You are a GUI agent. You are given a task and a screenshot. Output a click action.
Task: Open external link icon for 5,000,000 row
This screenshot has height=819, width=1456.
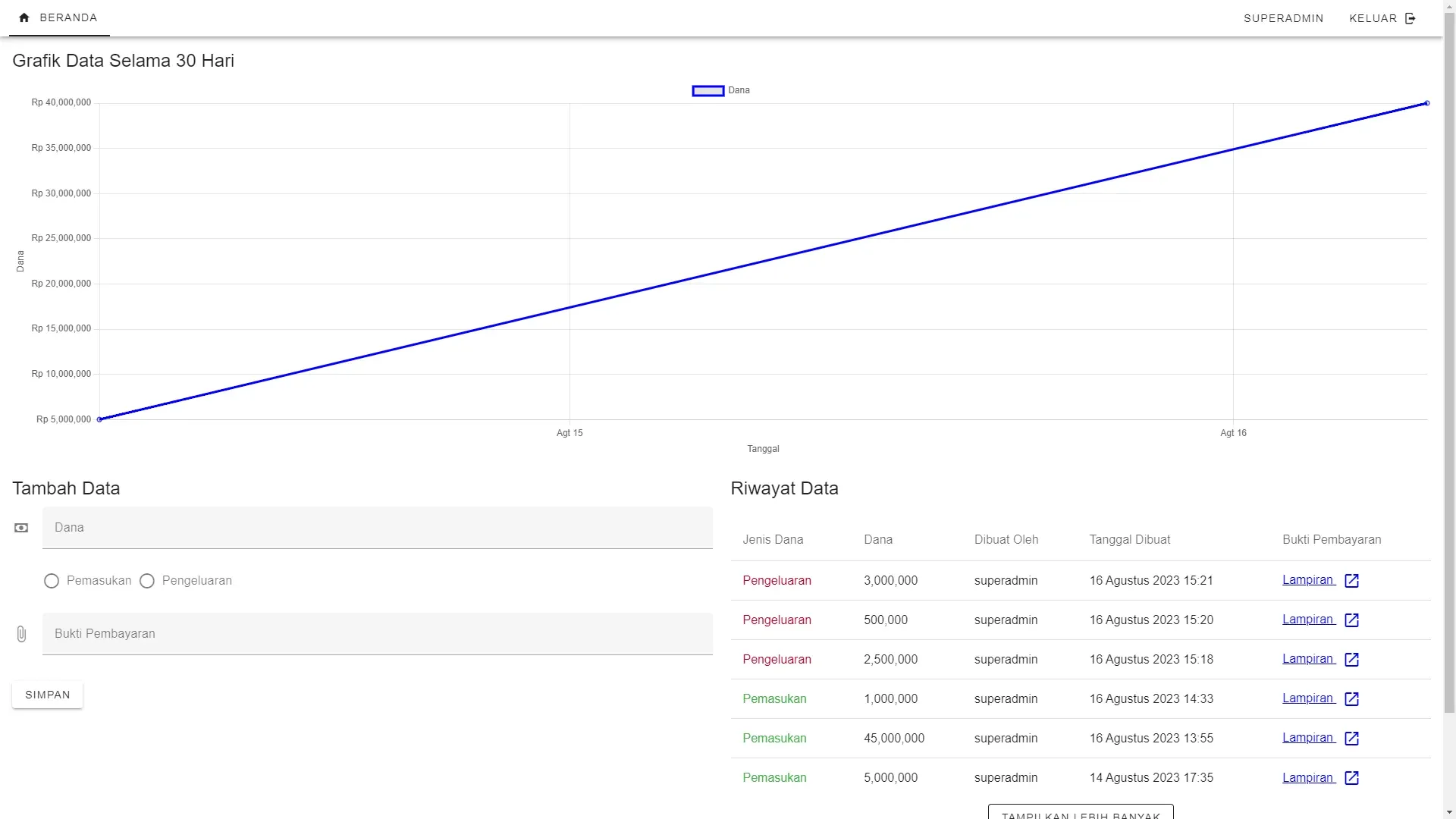click(x=1351, y=778)
